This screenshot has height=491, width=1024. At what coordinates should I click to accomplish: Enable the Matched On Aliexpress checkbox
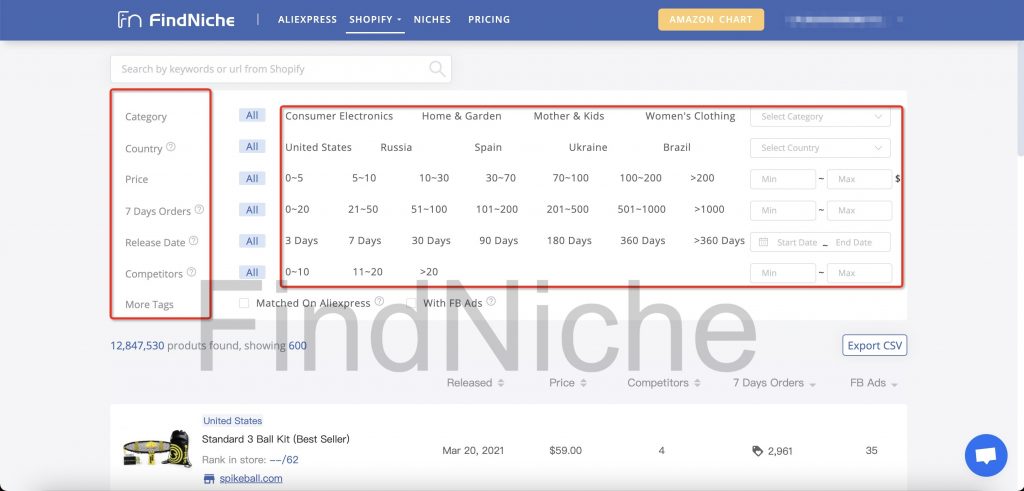pos(244,303)
